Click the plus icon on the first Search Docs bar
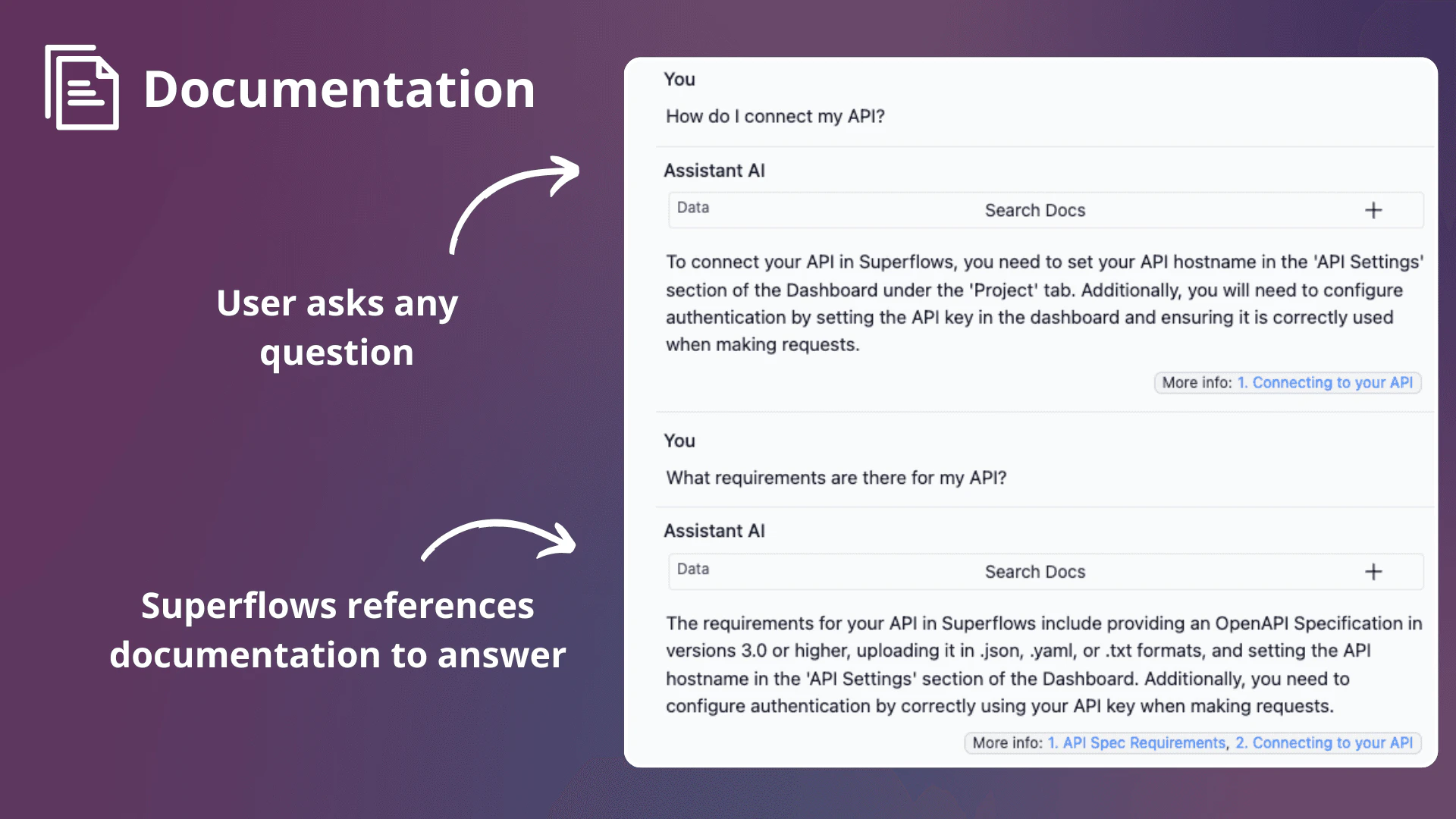Screen dimensions: 1456x819 tap(1373, 210)
